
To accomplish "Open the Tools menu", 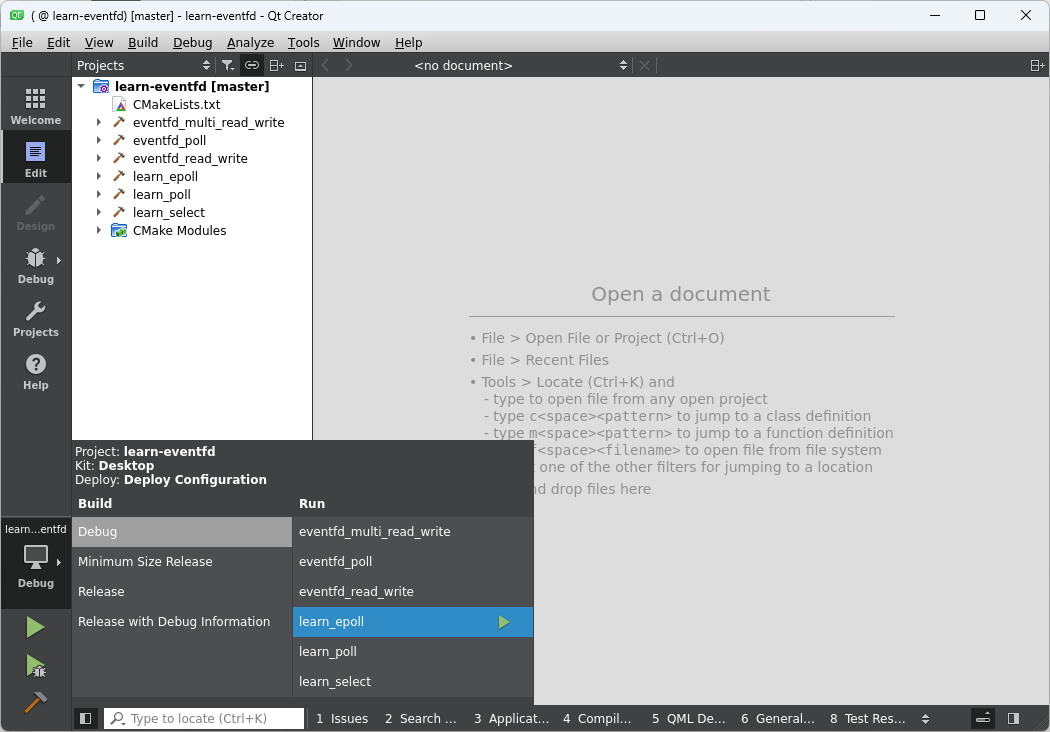I will pyautogui.click(x=303, y=42).
